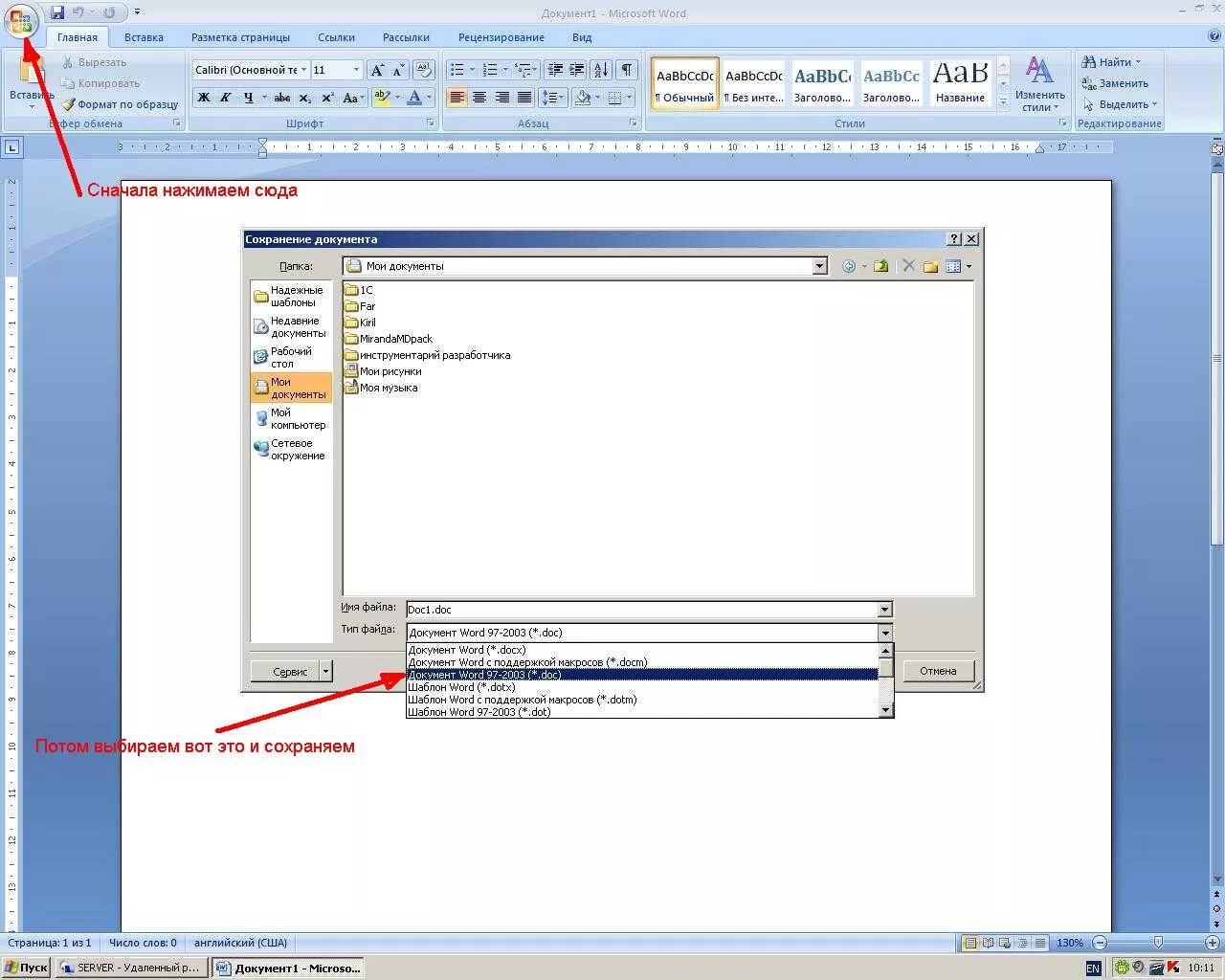The width and height of the screenshot is (1225, 980).
Task: Select Сетевое окружение in places bar
Action: pos(291,449)
